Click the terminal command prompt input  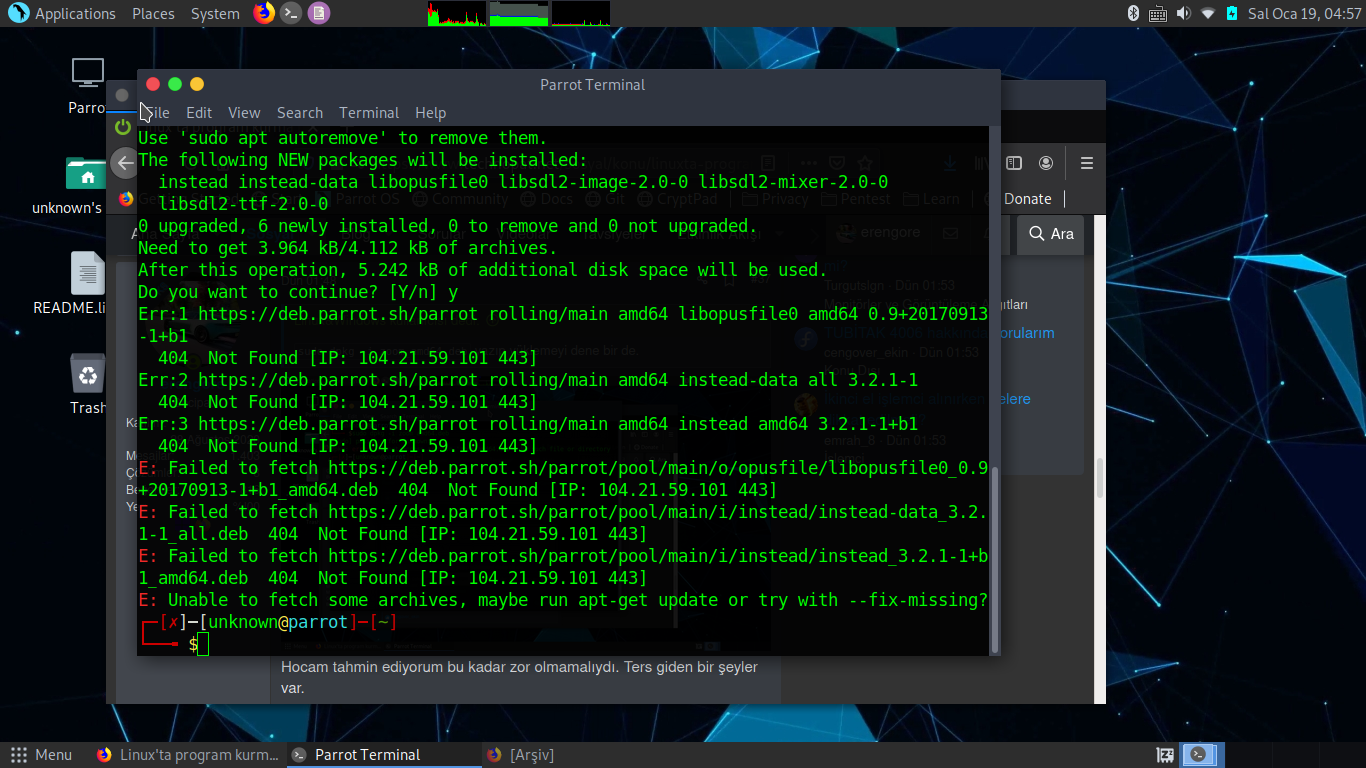(203, 644)
